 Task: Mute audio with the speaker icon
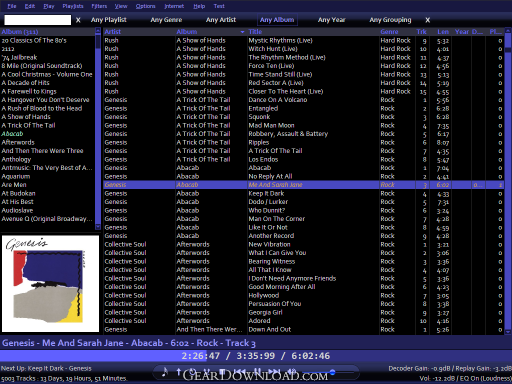pyautogui.click(x=292, y=371)
